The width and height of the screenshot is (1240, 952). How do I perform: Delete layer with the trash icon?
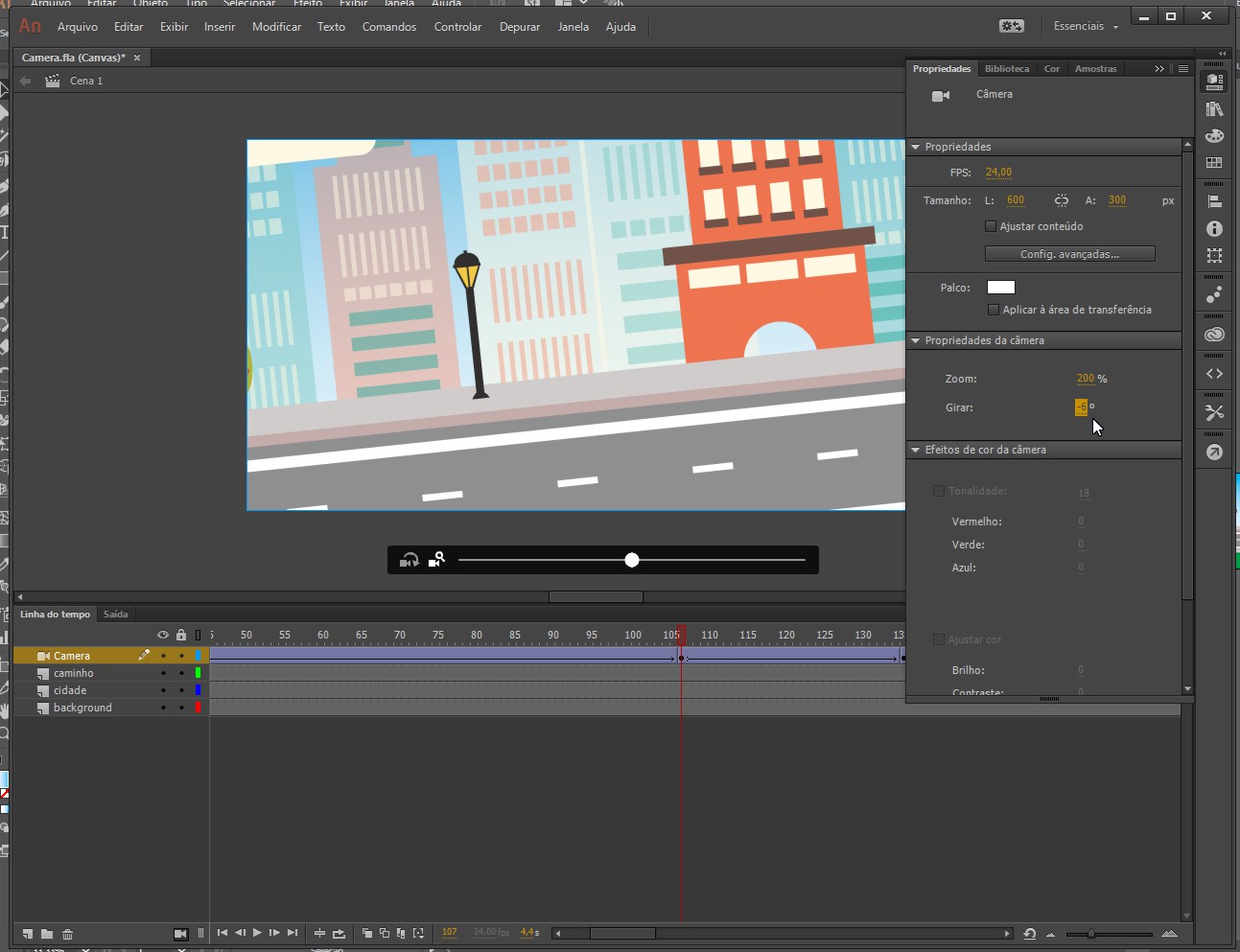[x=67, y=934]
